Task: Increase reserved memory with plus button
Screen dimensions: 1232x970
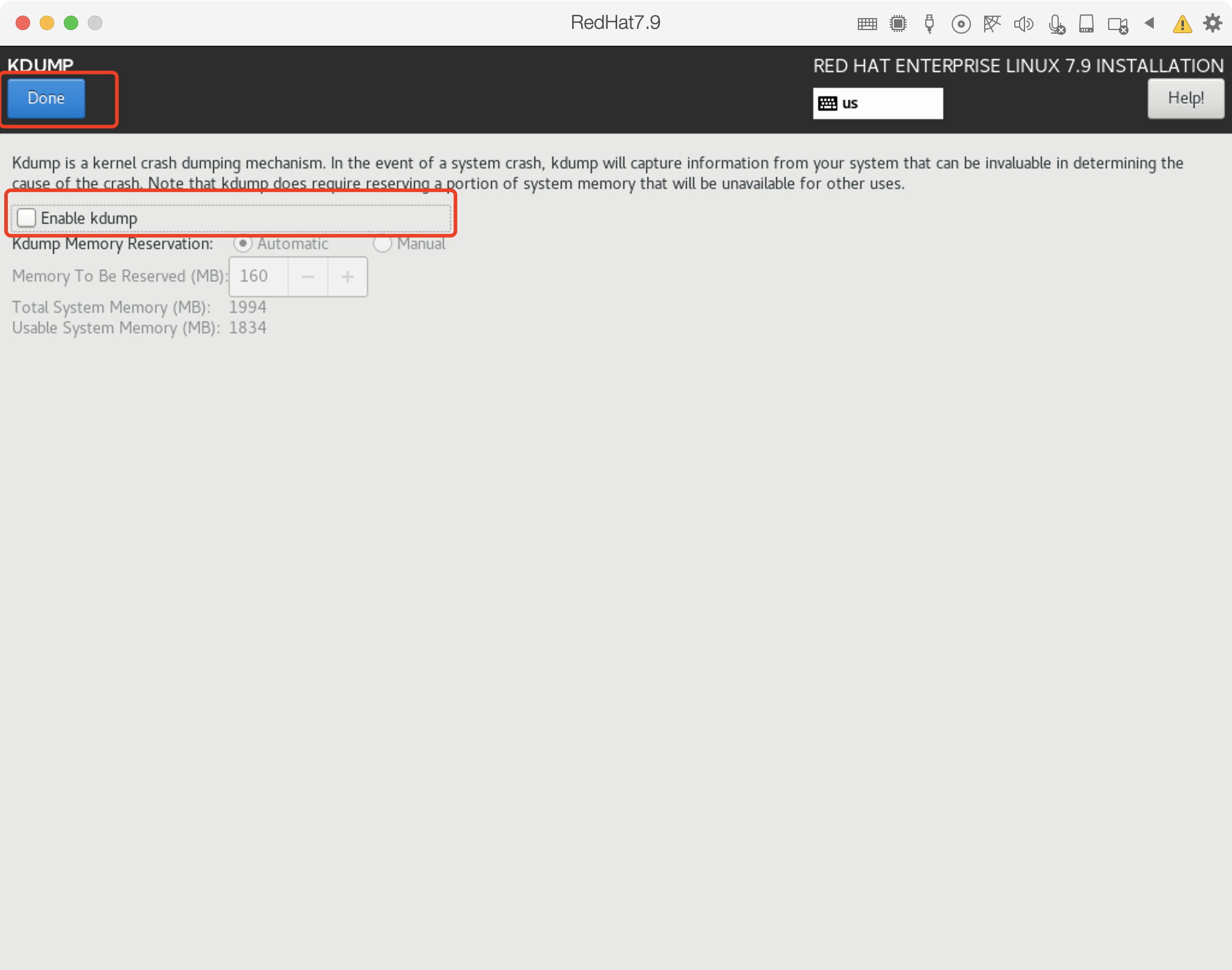Action: point(348,277)
